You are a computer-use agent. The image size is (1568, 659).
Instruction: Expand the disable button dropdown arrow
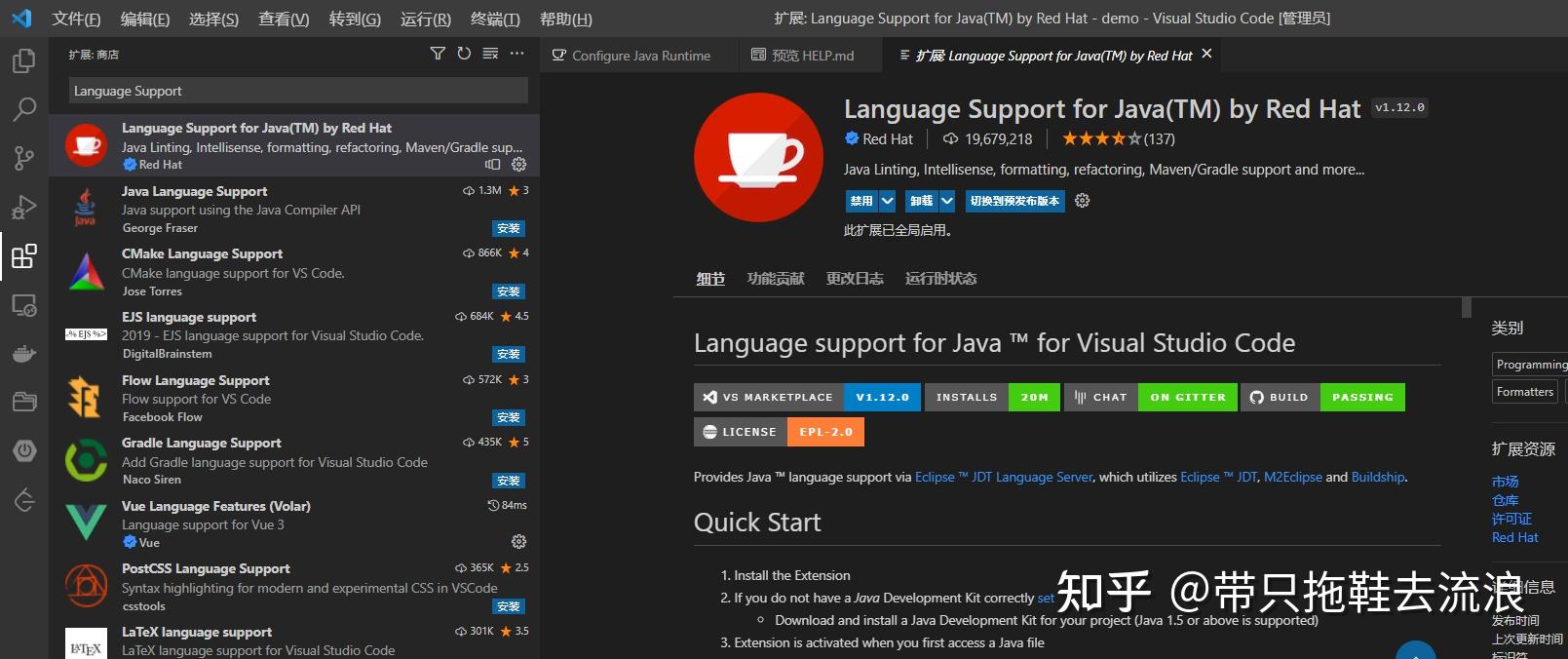[x=887, y=201]
